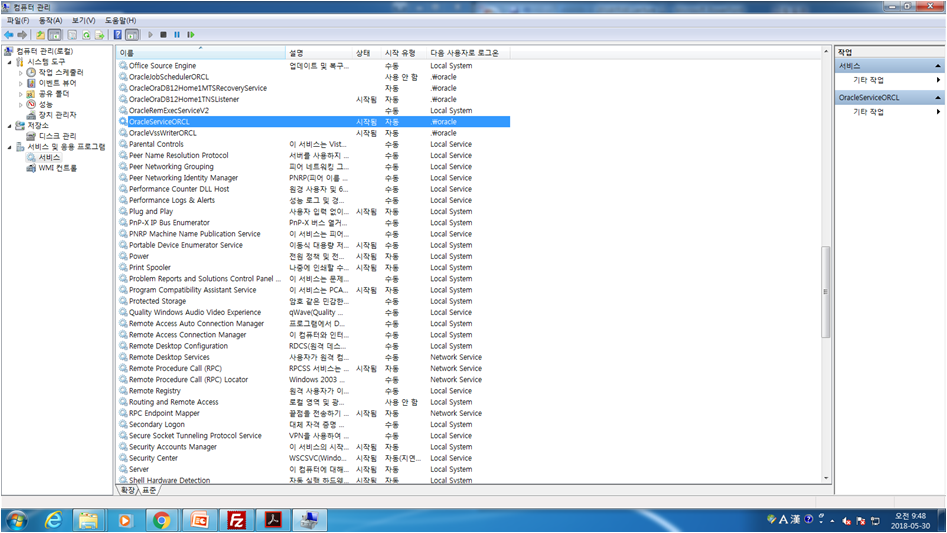
Task: Show hidden tray icons with the up arrow
Action: click(x=833, y=521)
